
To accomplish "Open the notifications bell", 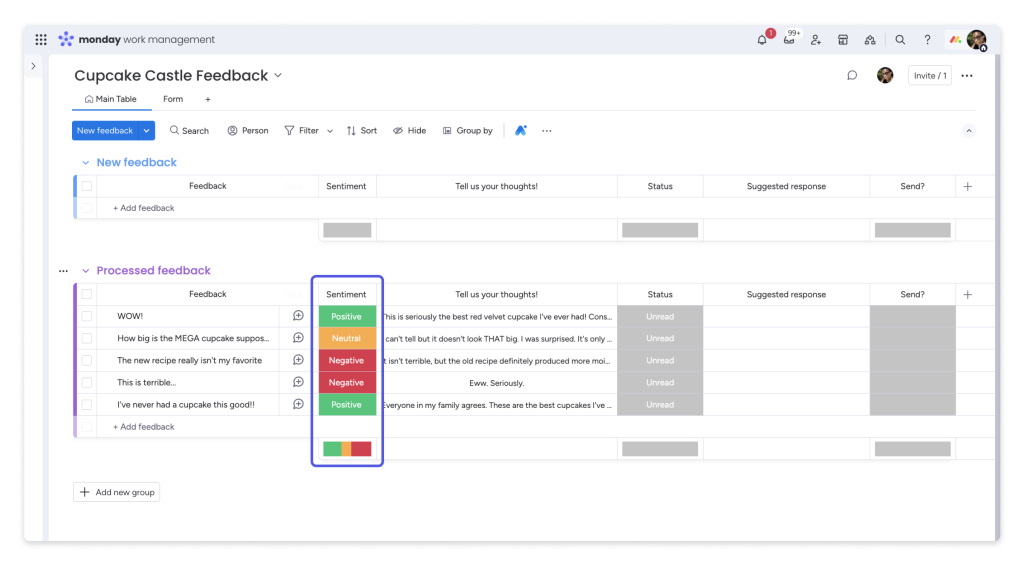I will 762,40.
